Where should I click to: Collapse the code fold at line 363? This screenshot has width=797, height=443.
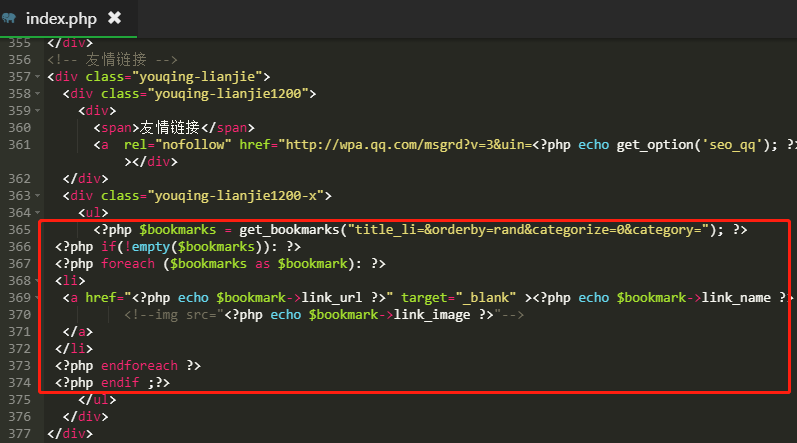[38, 196]
